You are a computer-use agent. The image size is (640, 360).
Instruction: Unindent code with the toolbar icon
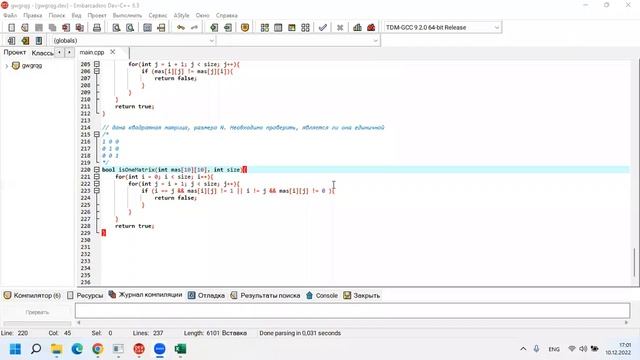click(x=228, y=27)
